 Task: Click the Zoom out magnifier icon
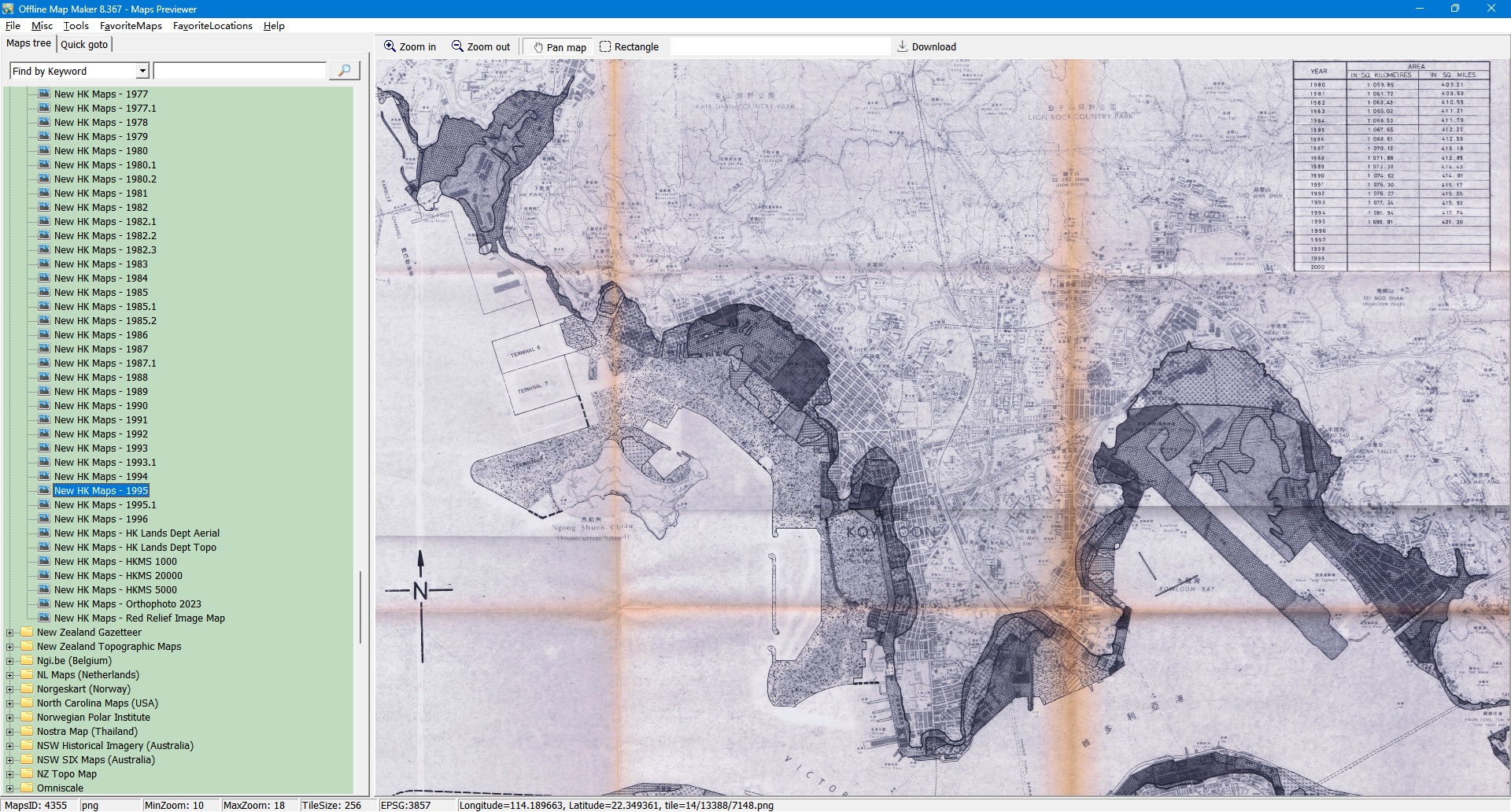pyautogui.click(x=457, y=46)
